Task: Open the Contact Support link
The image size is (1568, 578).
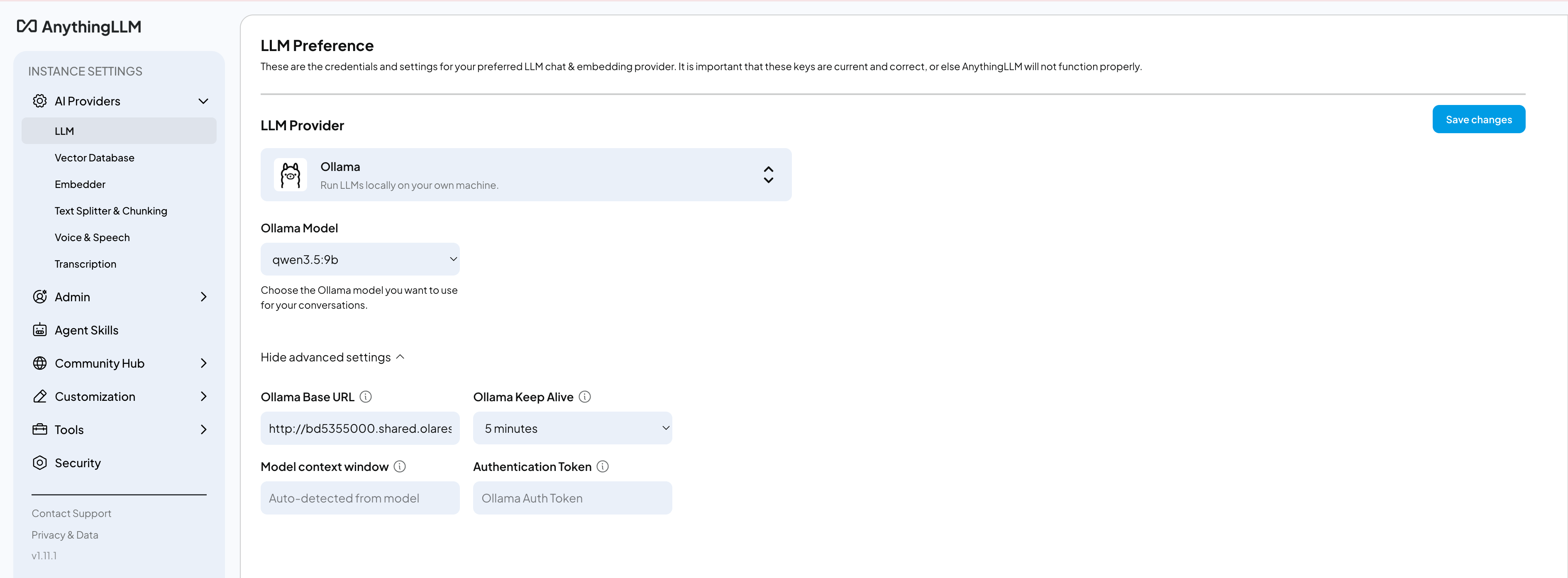Action: (x=71, y=513)
